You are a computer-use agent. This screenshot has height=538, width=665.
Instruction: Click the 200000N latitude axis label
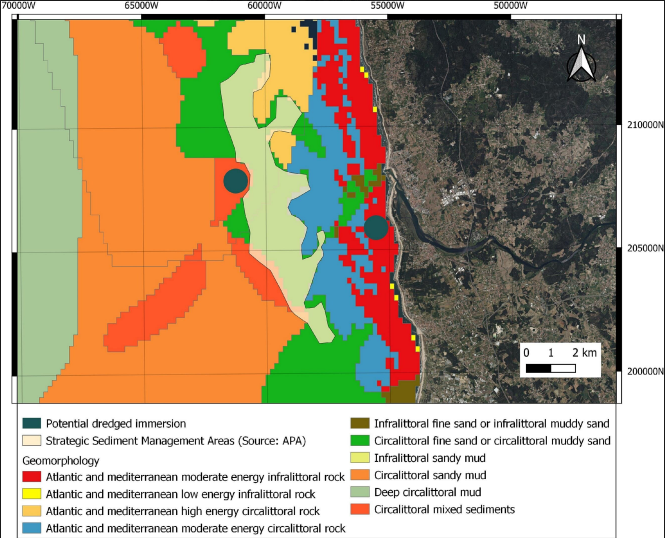pos(642,372)
